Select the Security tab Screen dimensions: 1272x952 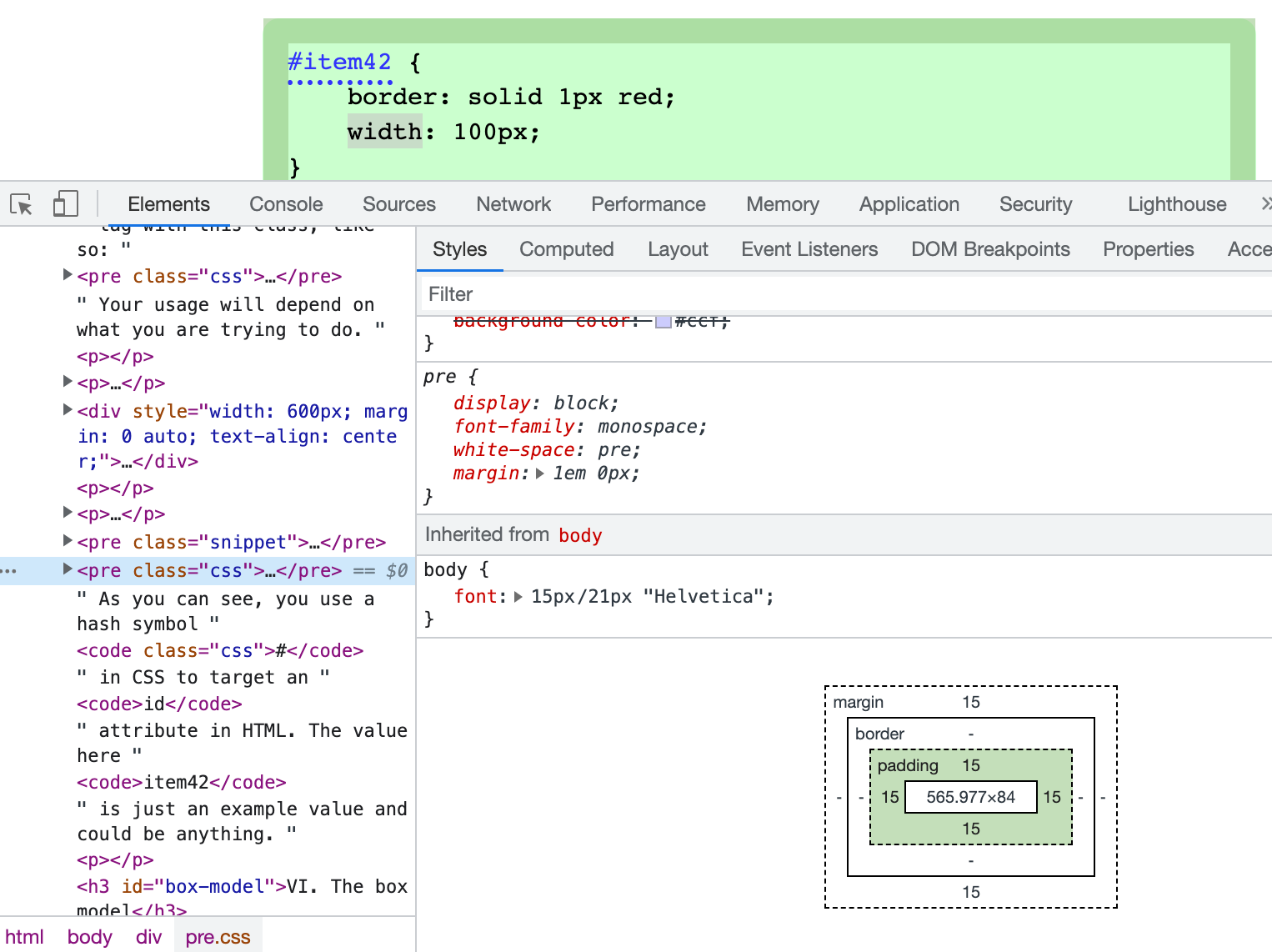(1036, 204)
